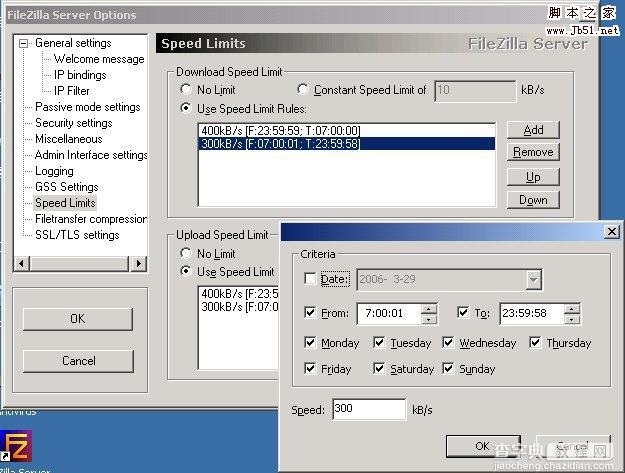Select the 300kB/s upload rule
This screenshot has height=473, width=625.
click(239, 306)
